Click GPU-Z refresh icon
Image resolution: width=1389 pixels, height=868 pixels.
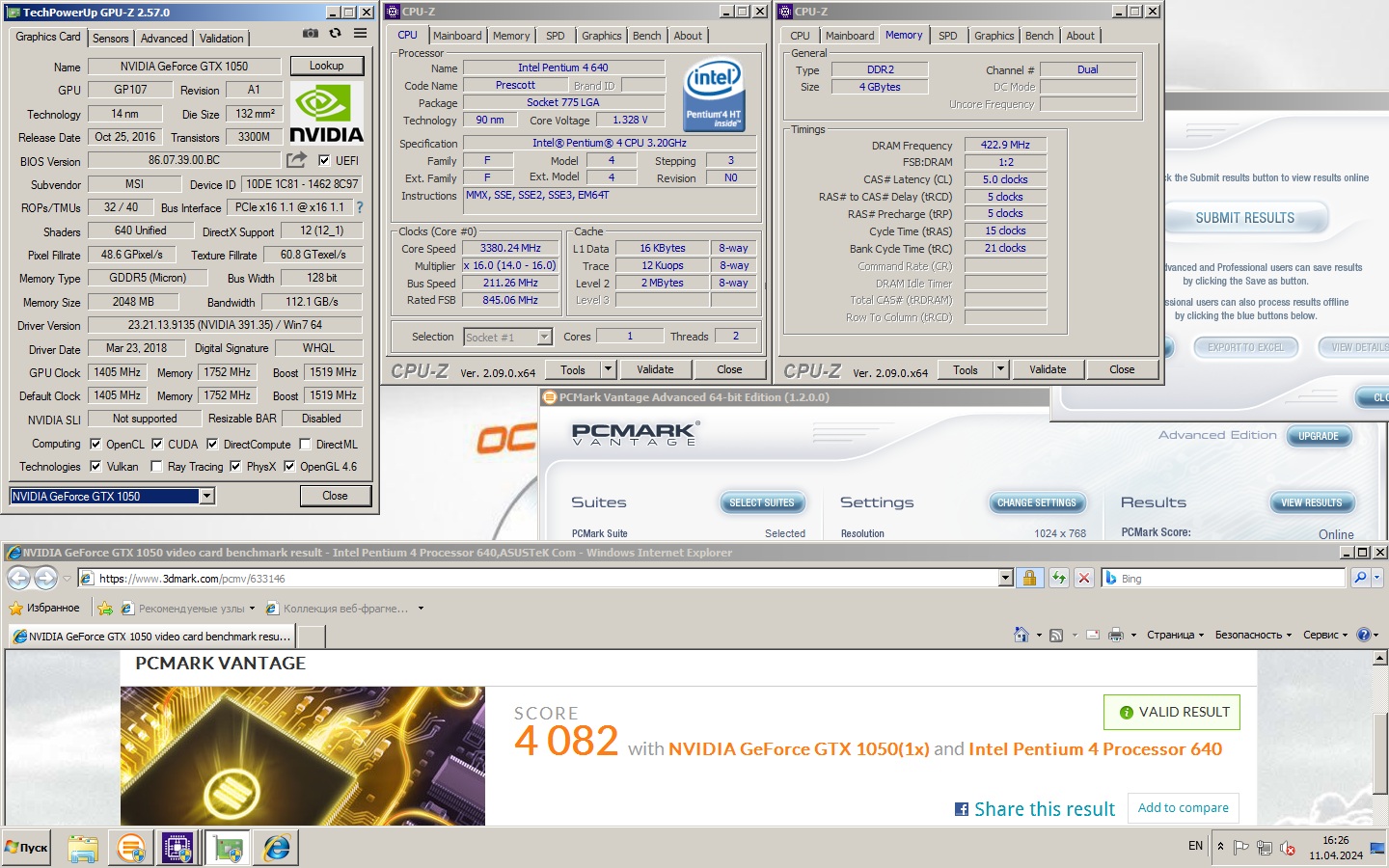pos(335,33)
